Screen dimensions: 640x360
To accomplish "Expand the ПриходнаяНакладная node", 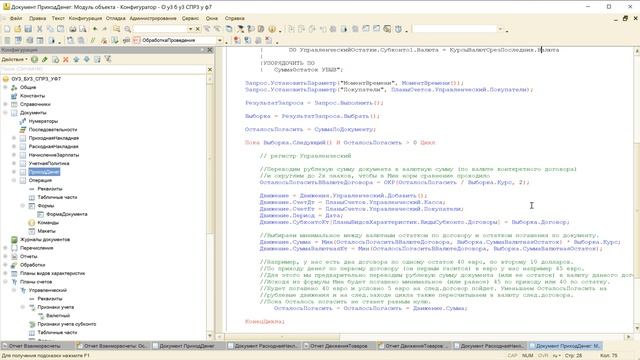I will click(14, 138).
